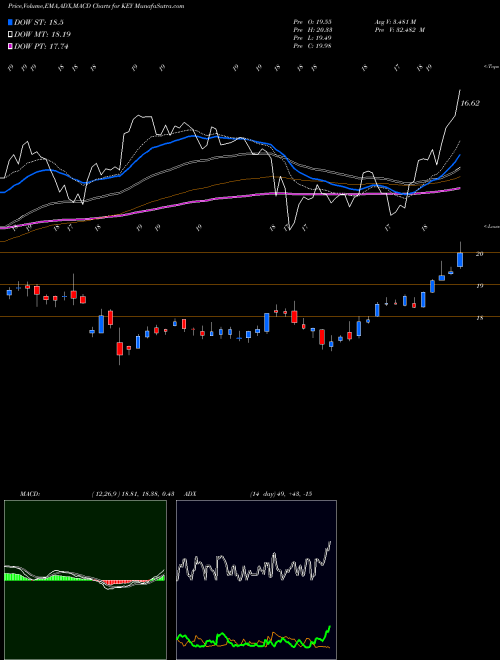
Task: Click the 19 price axis label
Action: point(479,286)
